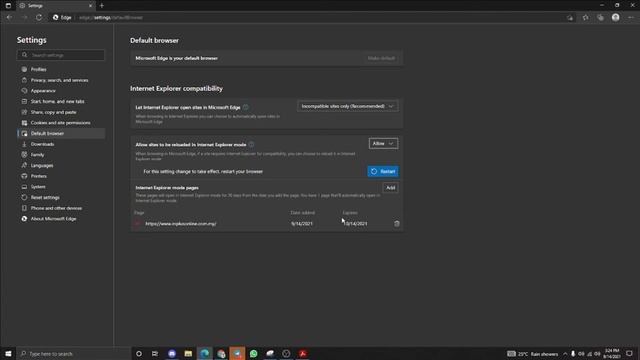Open the Favorites toolbar icon
The width and height of the screenshot is (640, 360).
tap(586, 18)
